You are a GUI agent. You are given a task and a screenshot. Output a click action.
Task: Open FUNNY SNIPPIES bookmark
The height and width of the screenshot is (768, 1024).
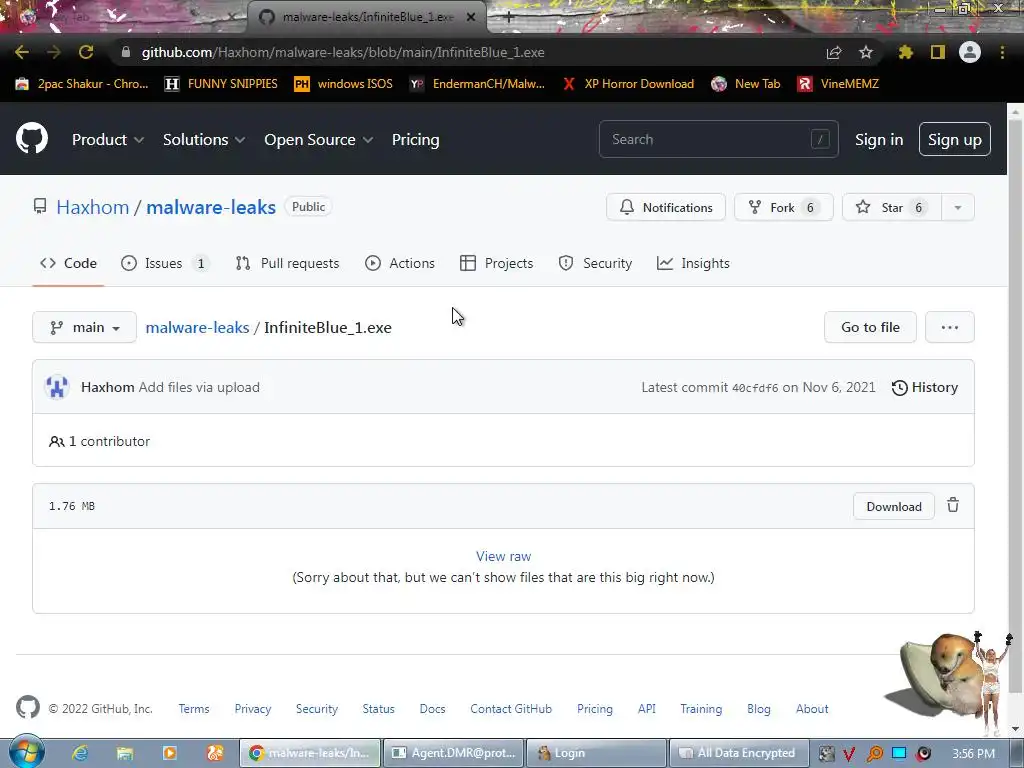[x=221, y=84]
